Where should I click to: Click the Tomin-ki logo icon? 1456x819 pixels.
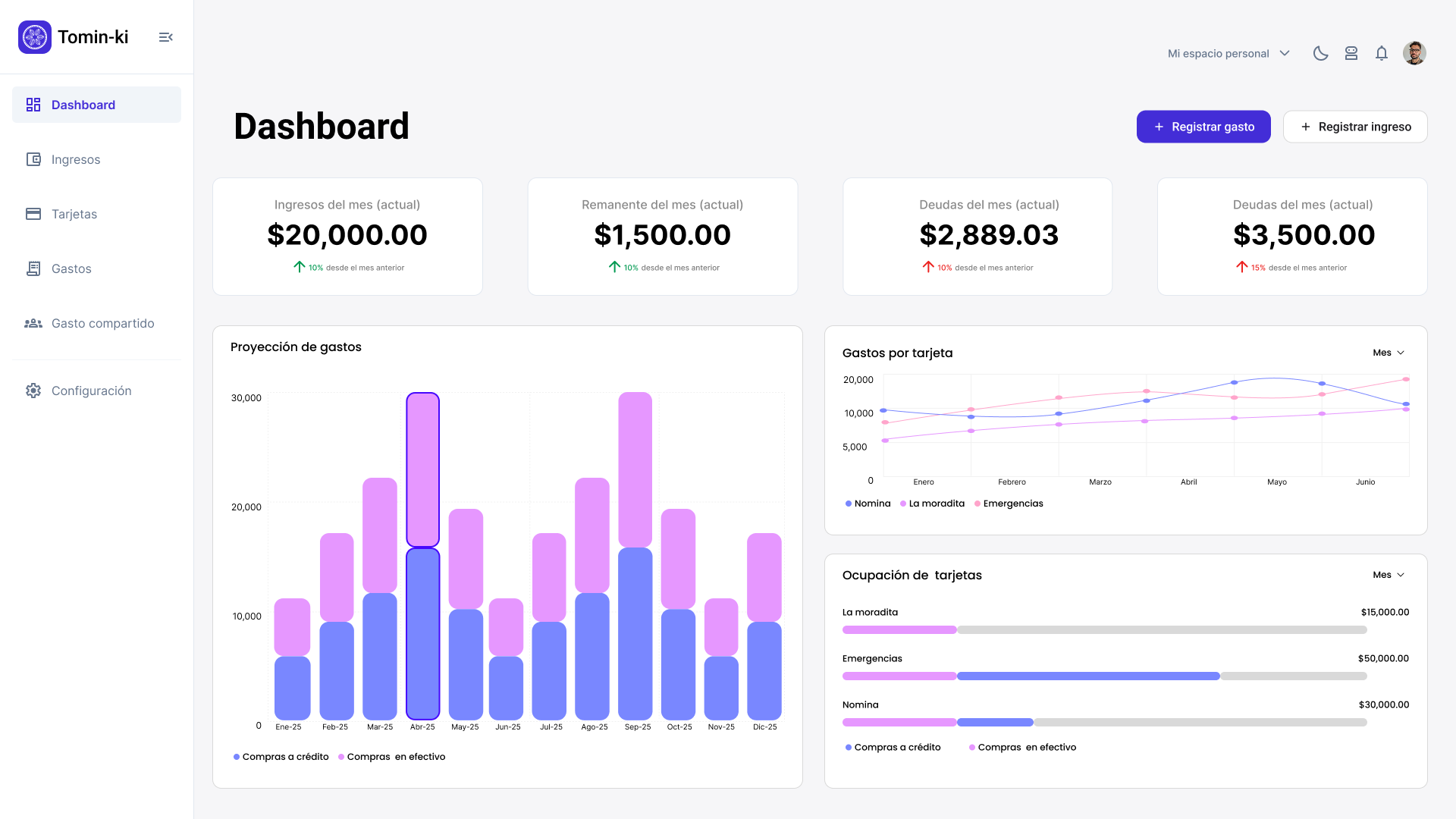35,37
